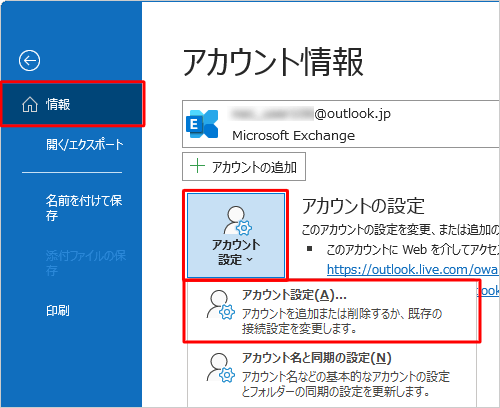
Task: Click the このアカウントに Web を介して bullet text
Action: pos(413,249)
